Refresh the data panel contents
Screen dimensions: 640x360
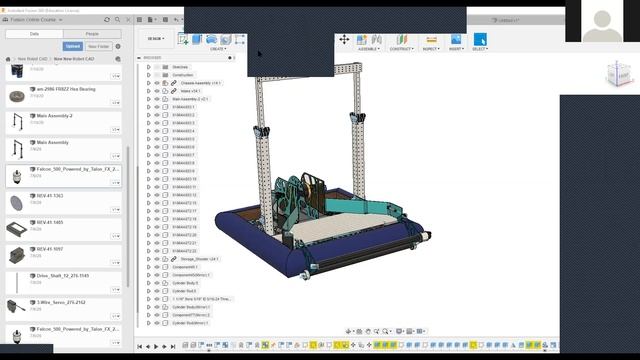[107, 20]
